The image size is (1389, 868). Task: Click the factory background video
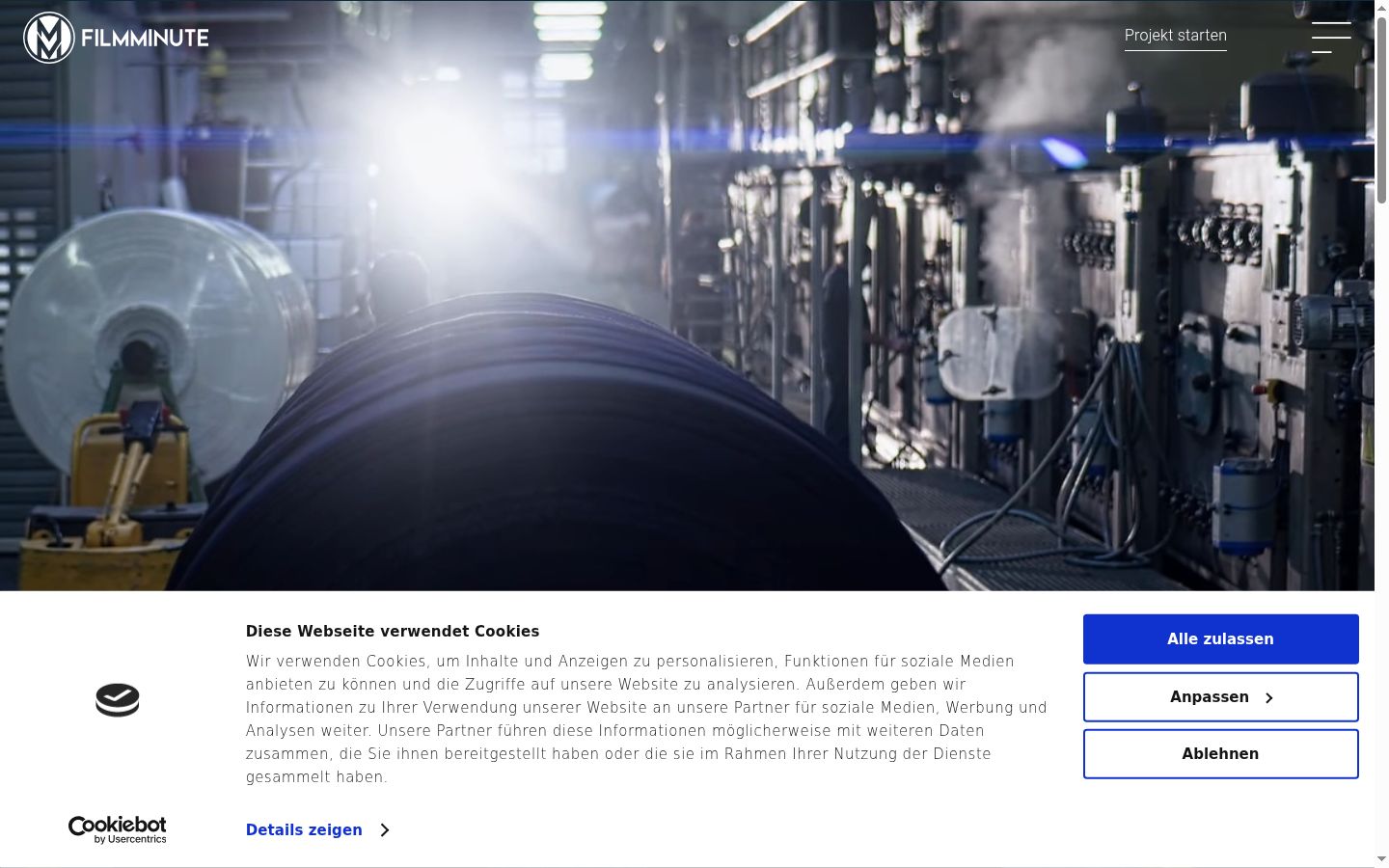pos(687,295)
